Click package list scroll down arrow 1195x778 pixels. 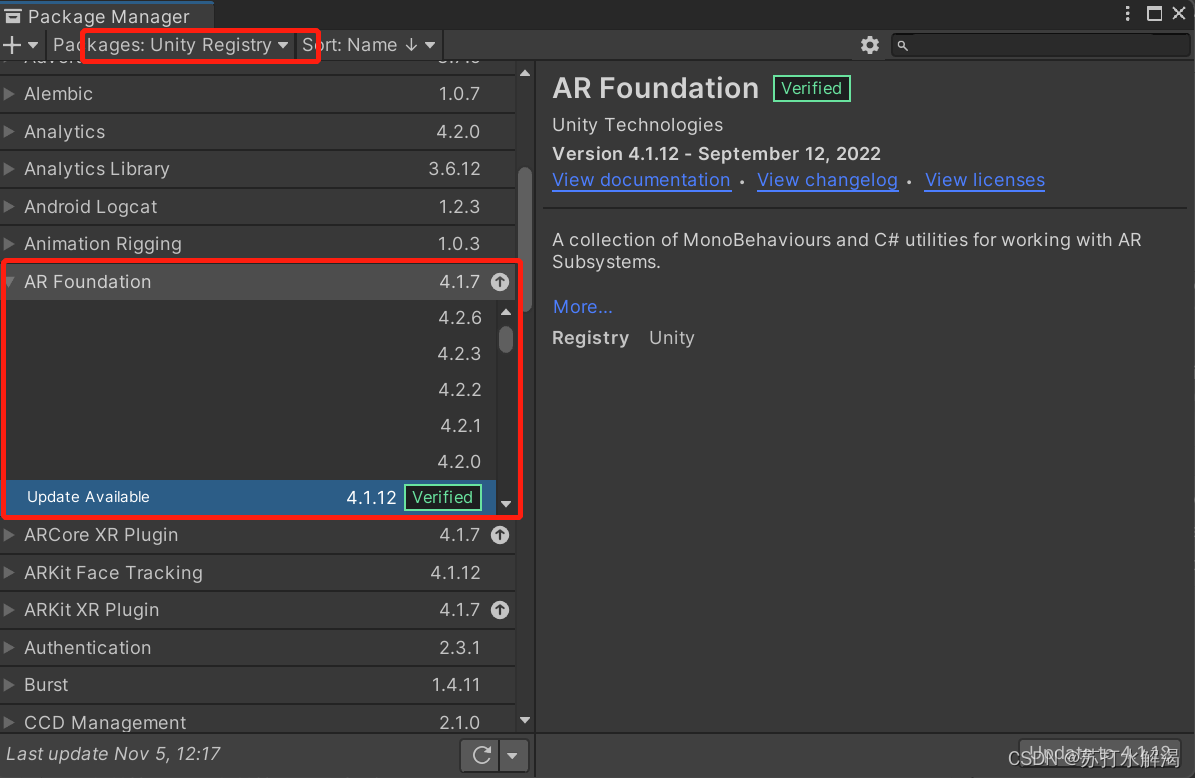[525, 720]
